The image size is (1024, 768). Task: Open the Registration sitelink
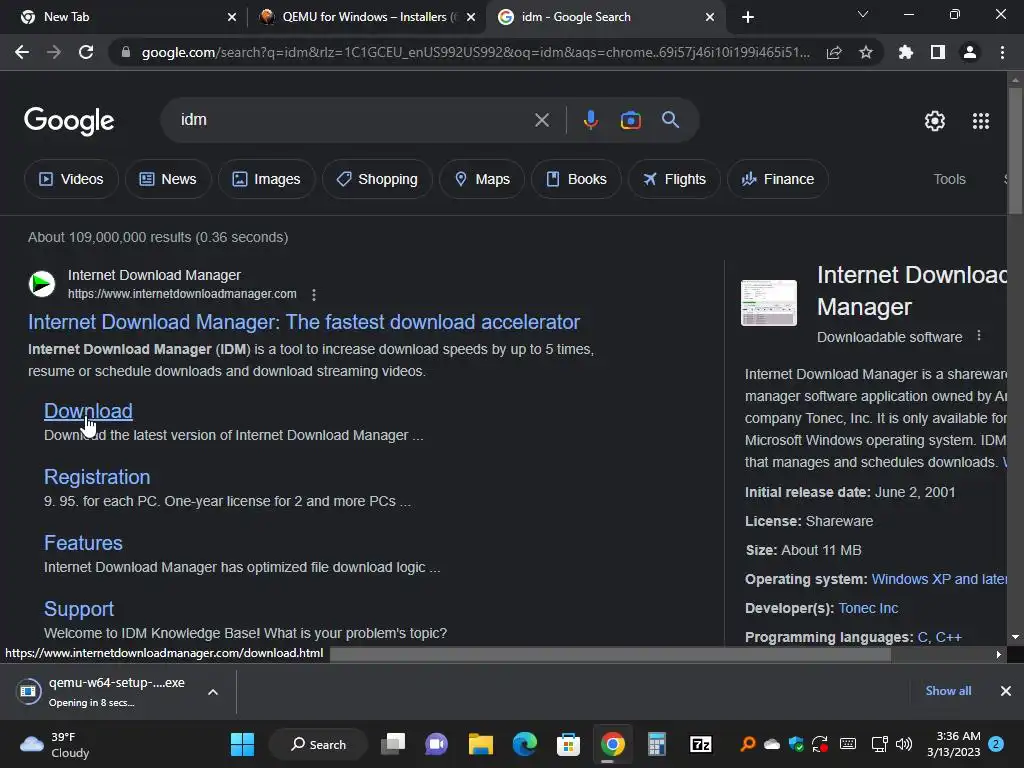click(x=97, y=477)
